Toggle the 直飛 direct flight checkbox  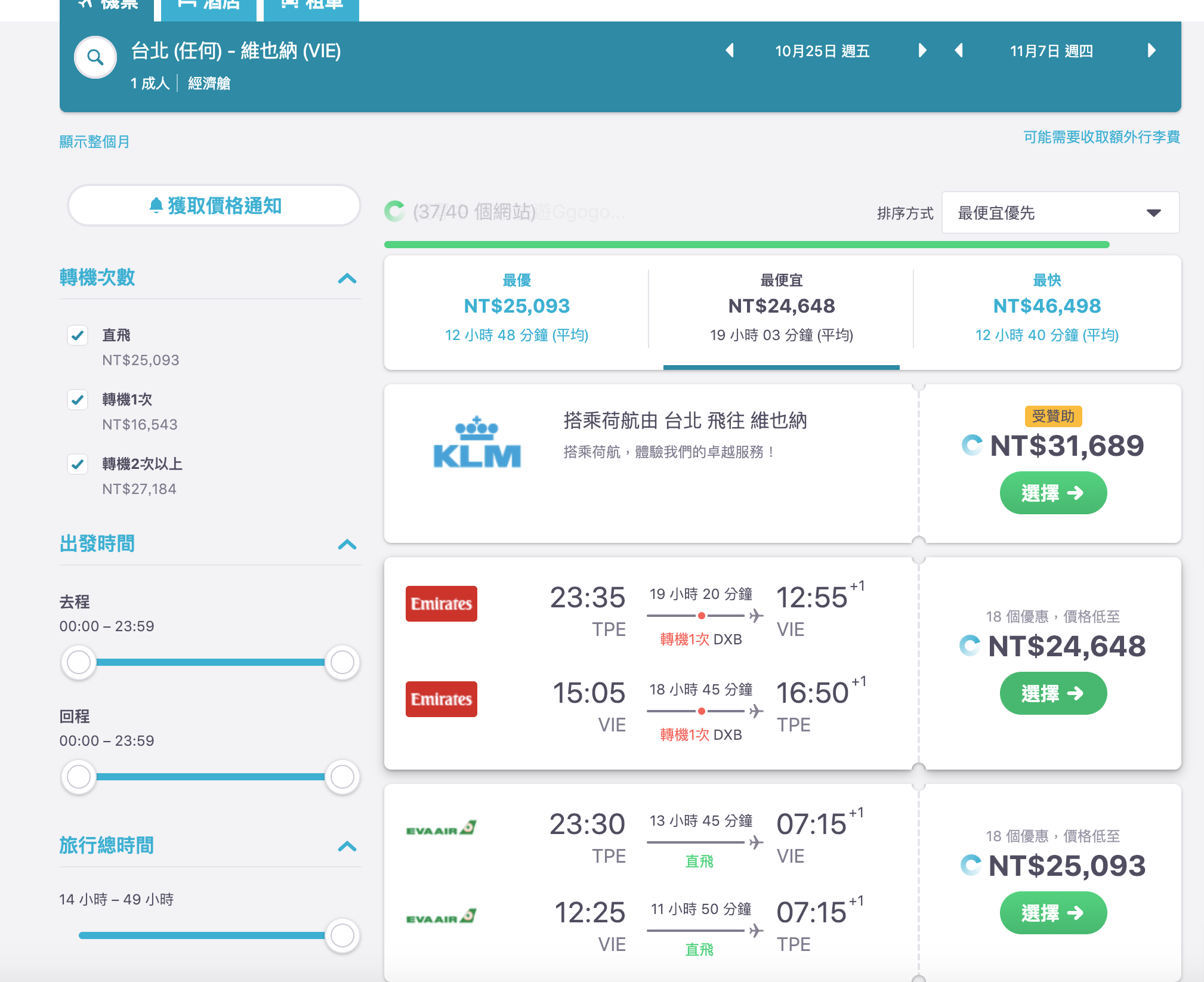point(78,335)
